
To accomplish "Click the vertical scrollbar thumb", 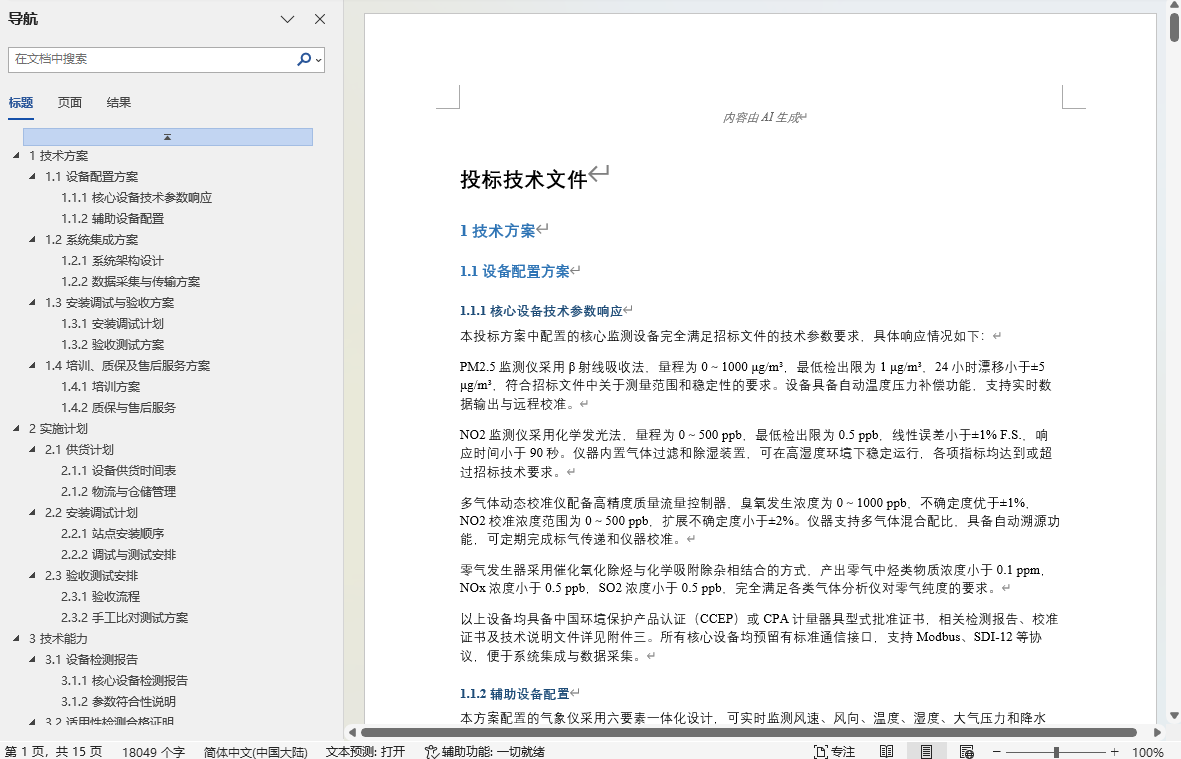I will (x=1174, y=26).
